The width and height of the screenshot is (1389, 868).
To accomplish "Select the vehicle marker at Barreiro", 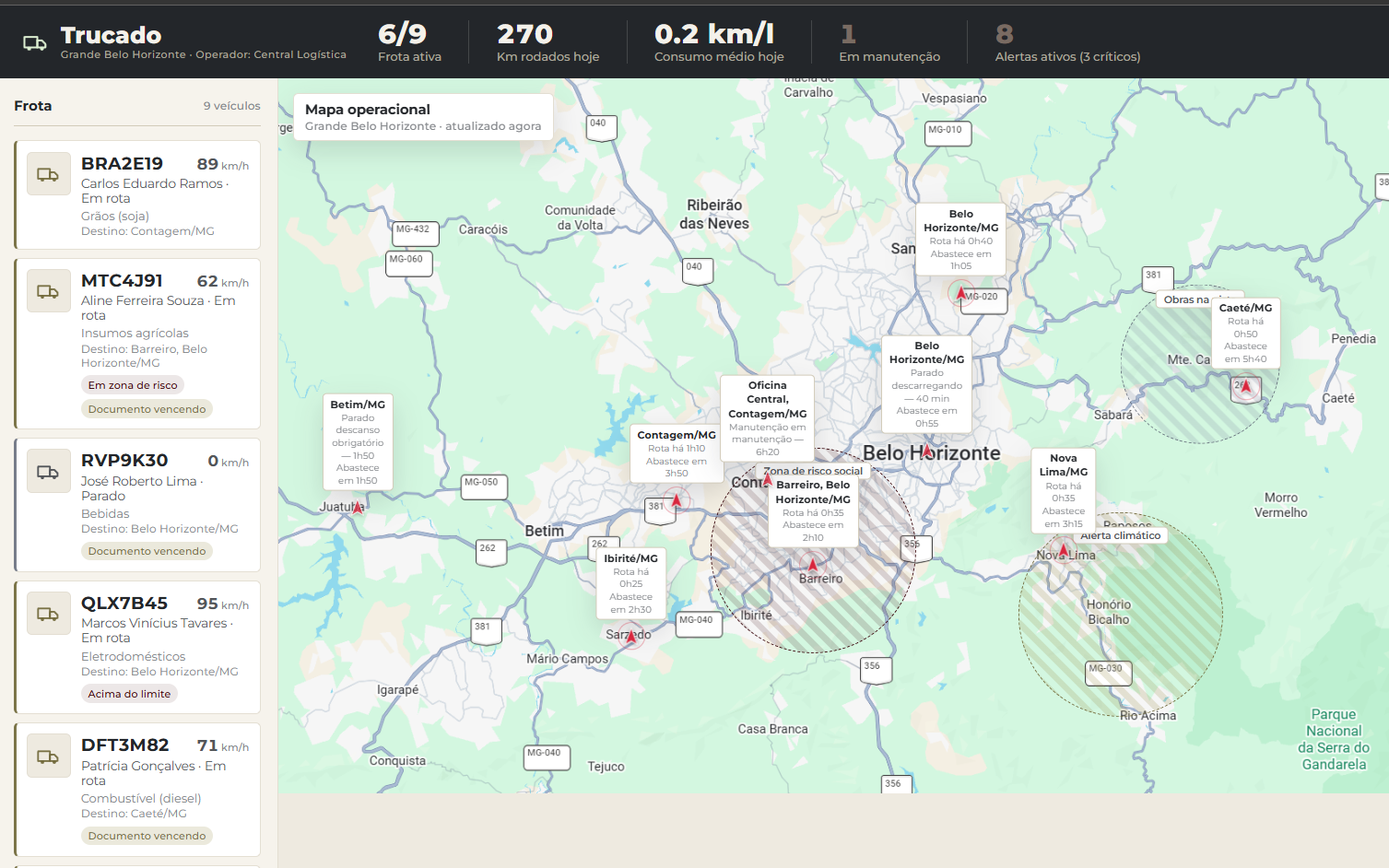I will click(x=812, y=564).
